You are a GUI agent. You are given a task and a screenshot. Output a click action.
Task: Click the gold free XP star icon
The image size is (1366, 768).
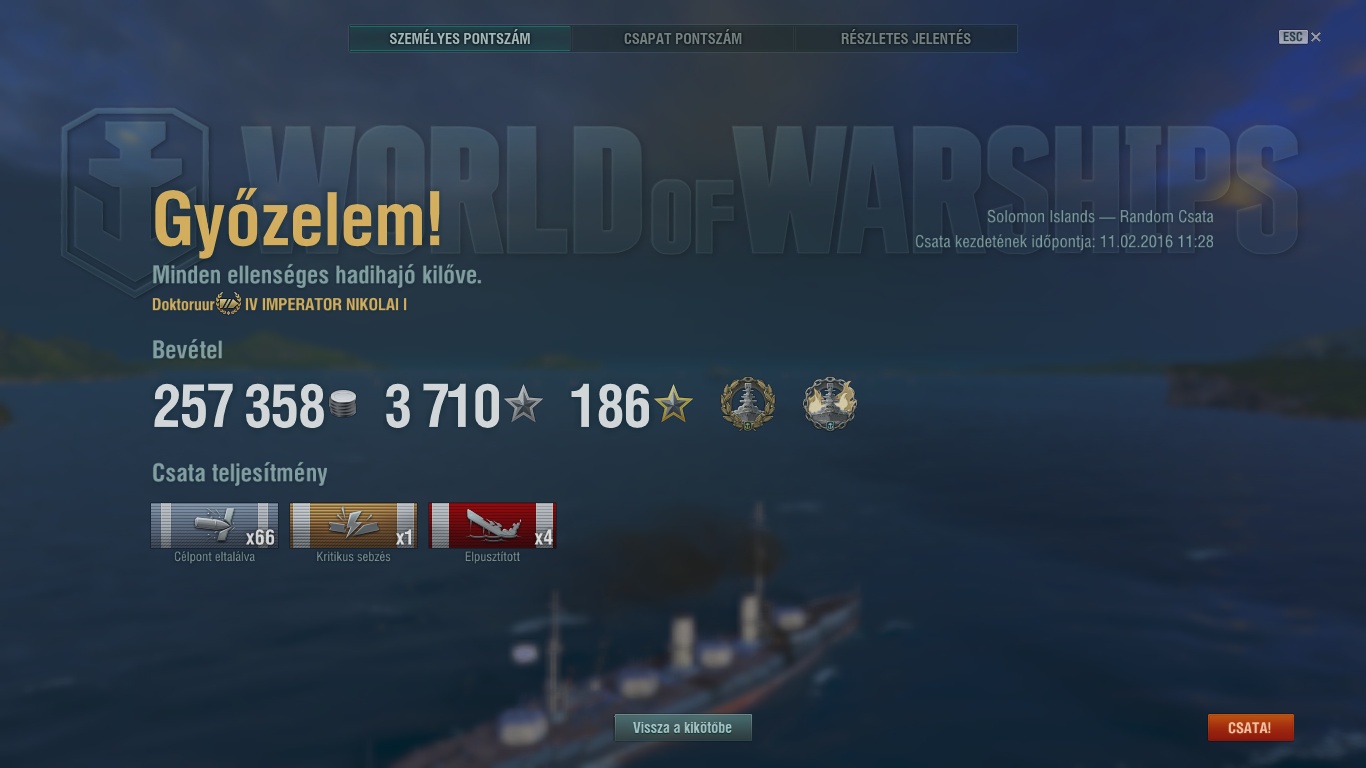(x=673, y=405)
